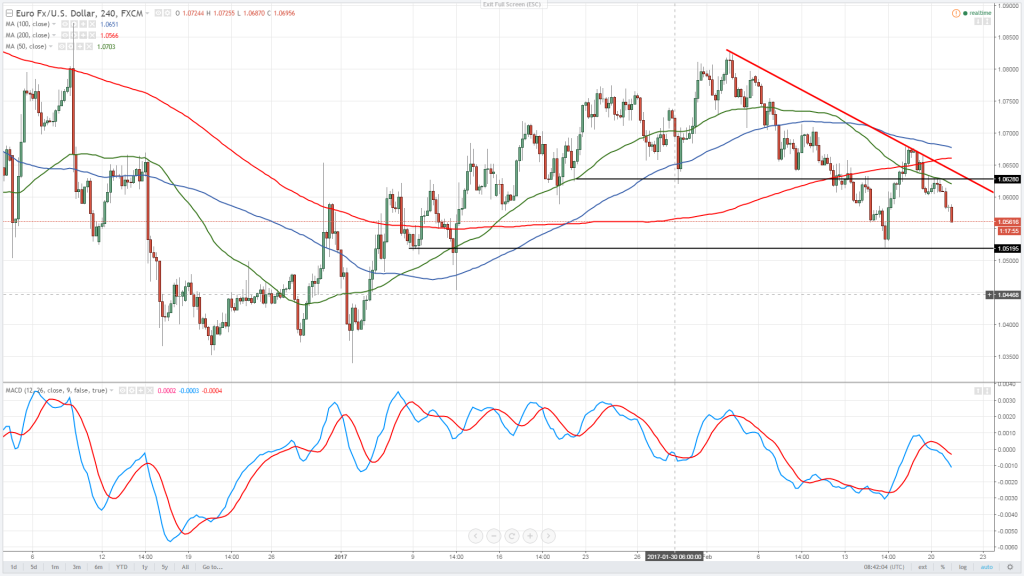Click the MACD value -0.0004
Viewport: 1024px width, 576px height.
212,391
